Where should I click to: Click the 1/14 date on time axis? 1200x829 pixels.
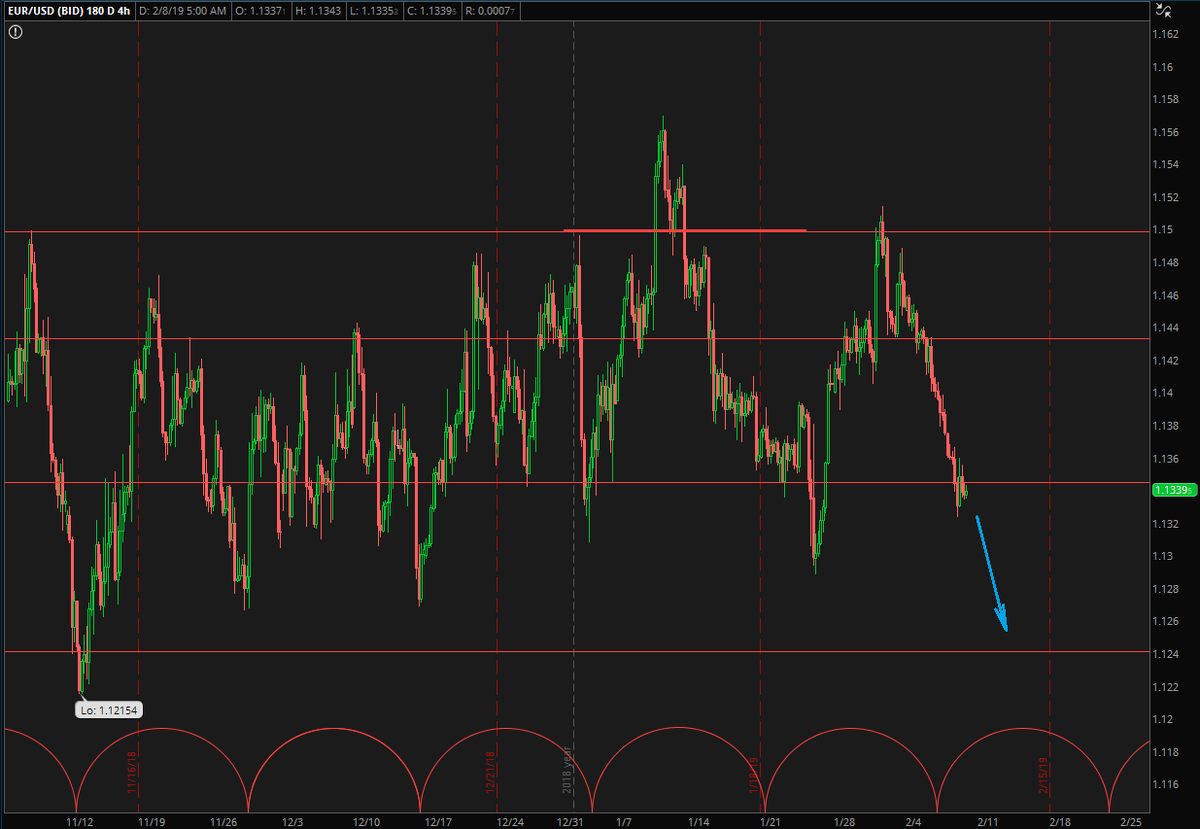pos(698,821)
